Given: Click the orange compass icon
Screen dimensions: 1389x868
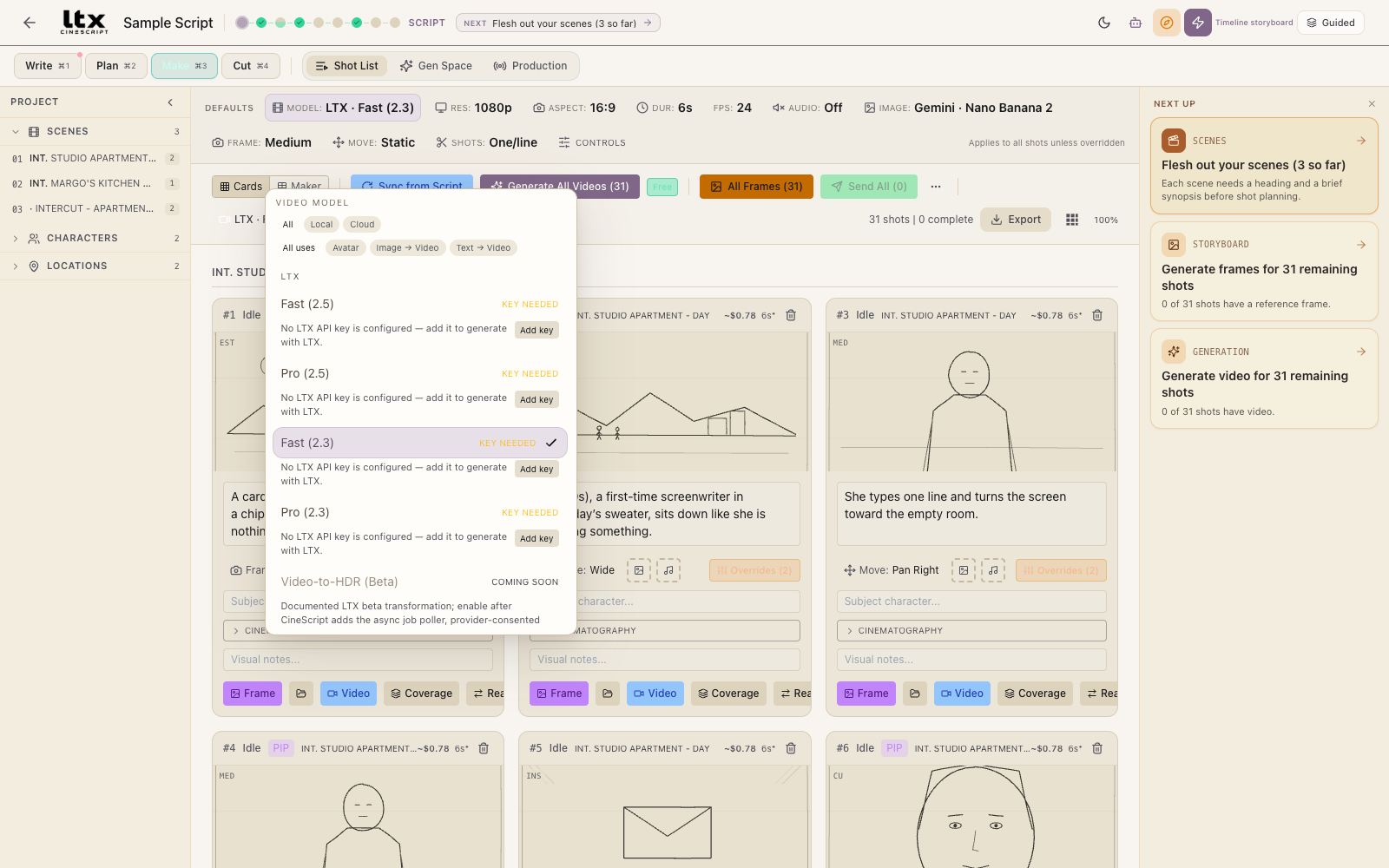Looking at the screenshot, I should (1167, 23).
